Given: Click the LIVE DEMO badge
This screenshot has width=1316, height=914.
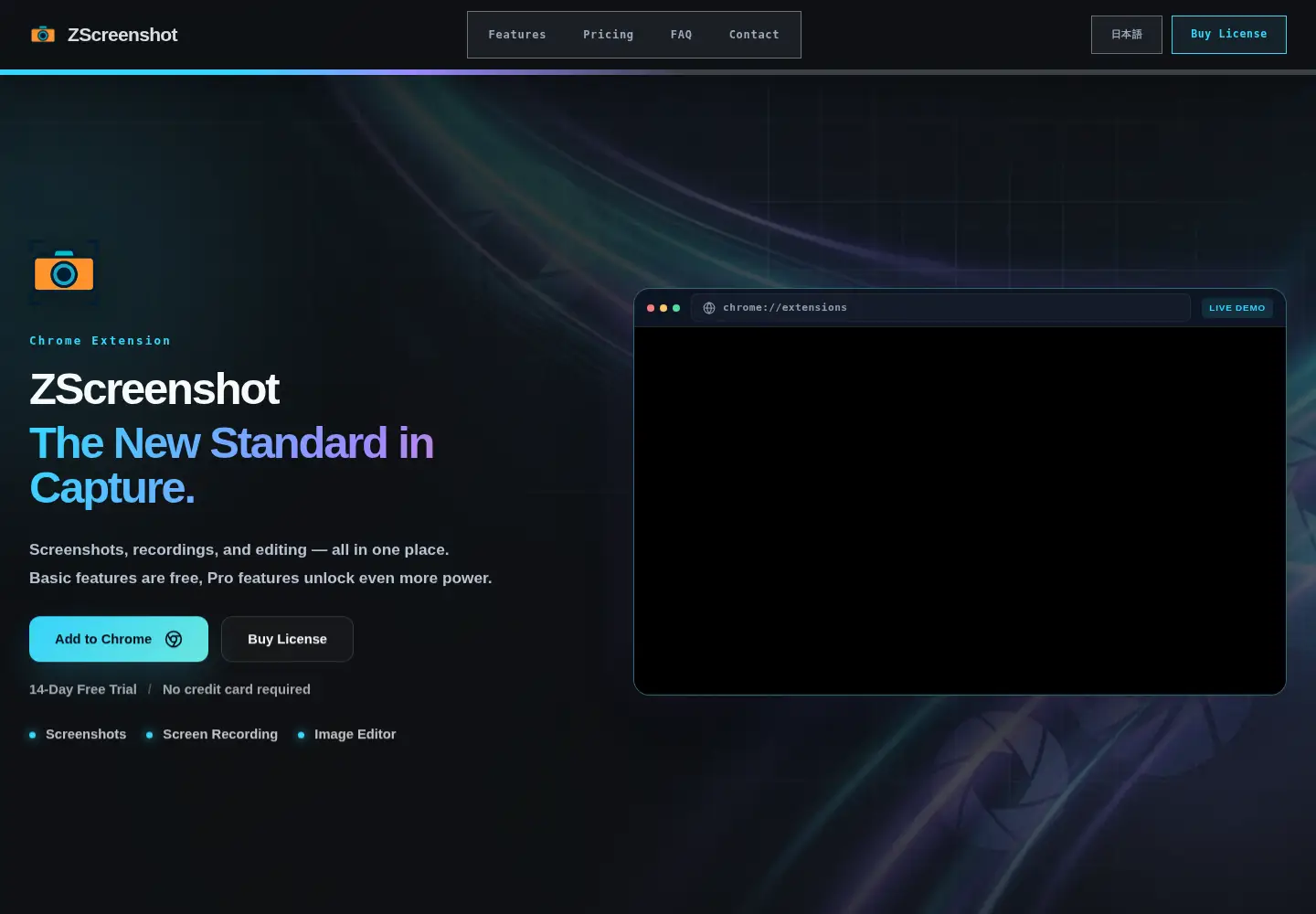Looking at the screenshot, I should (x=1237, y=308).
